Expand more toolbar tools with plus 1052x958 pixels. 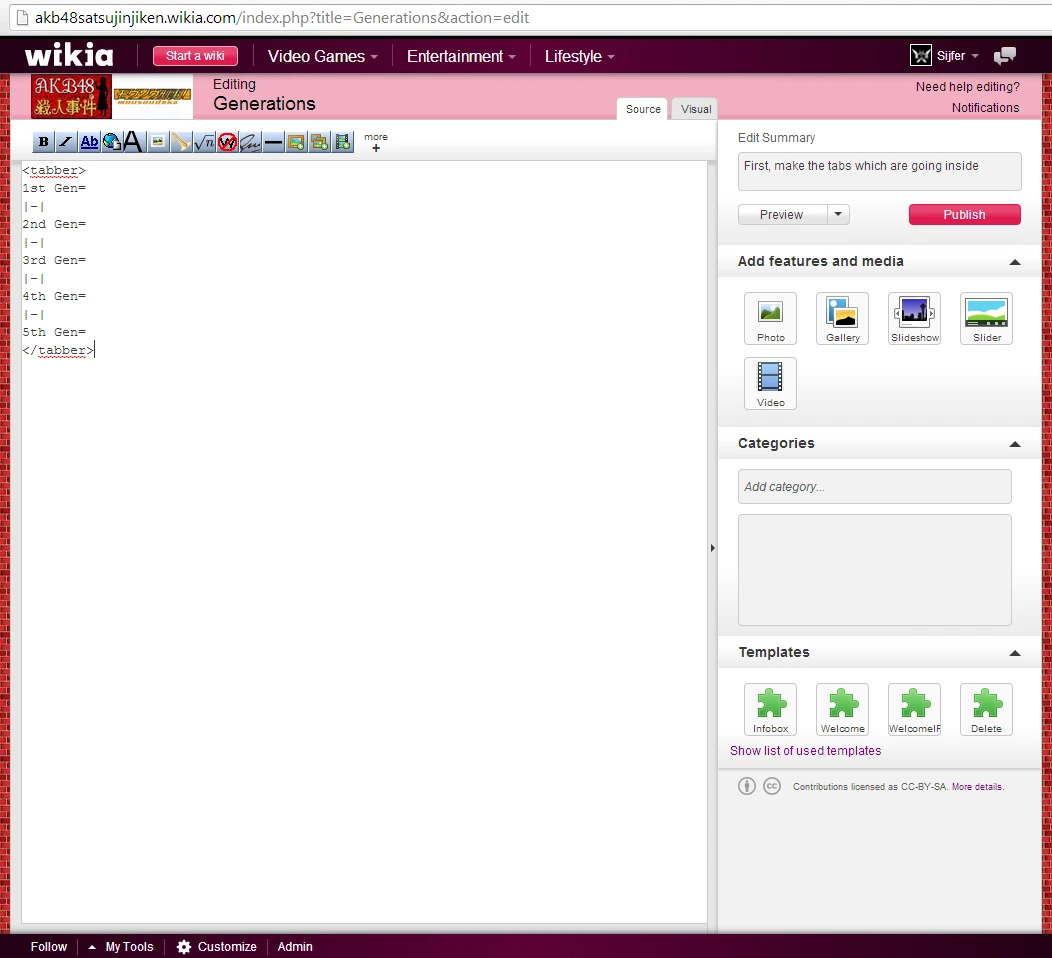[376, 148]
